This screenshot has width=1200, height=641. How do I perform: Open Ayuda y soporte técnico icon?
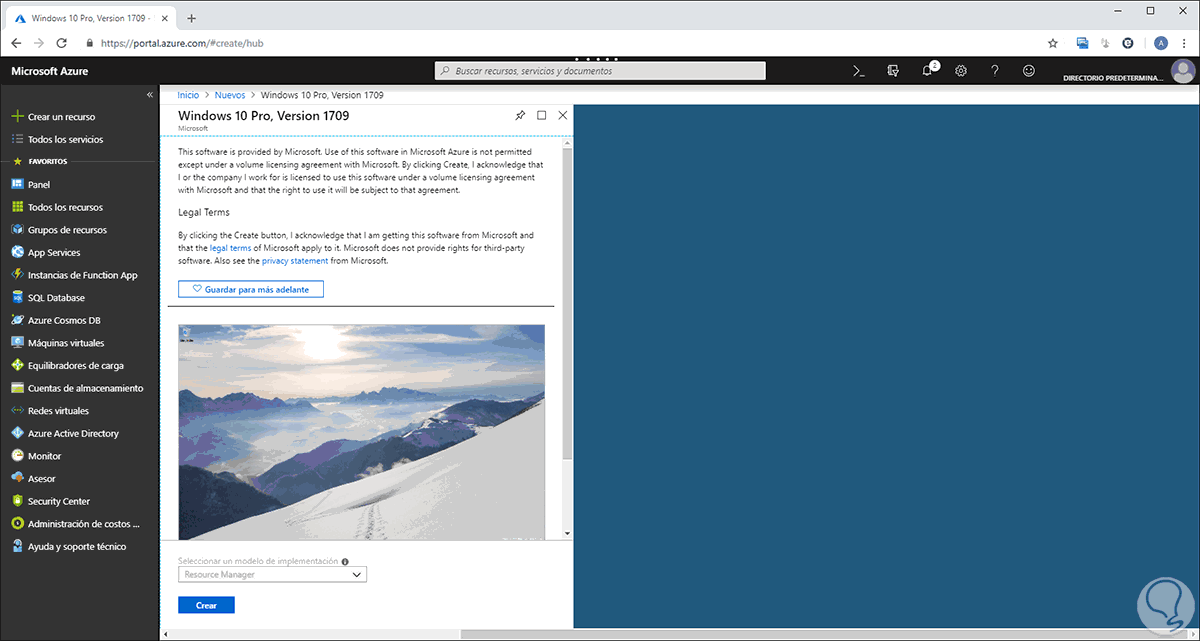tap(17, 547)
